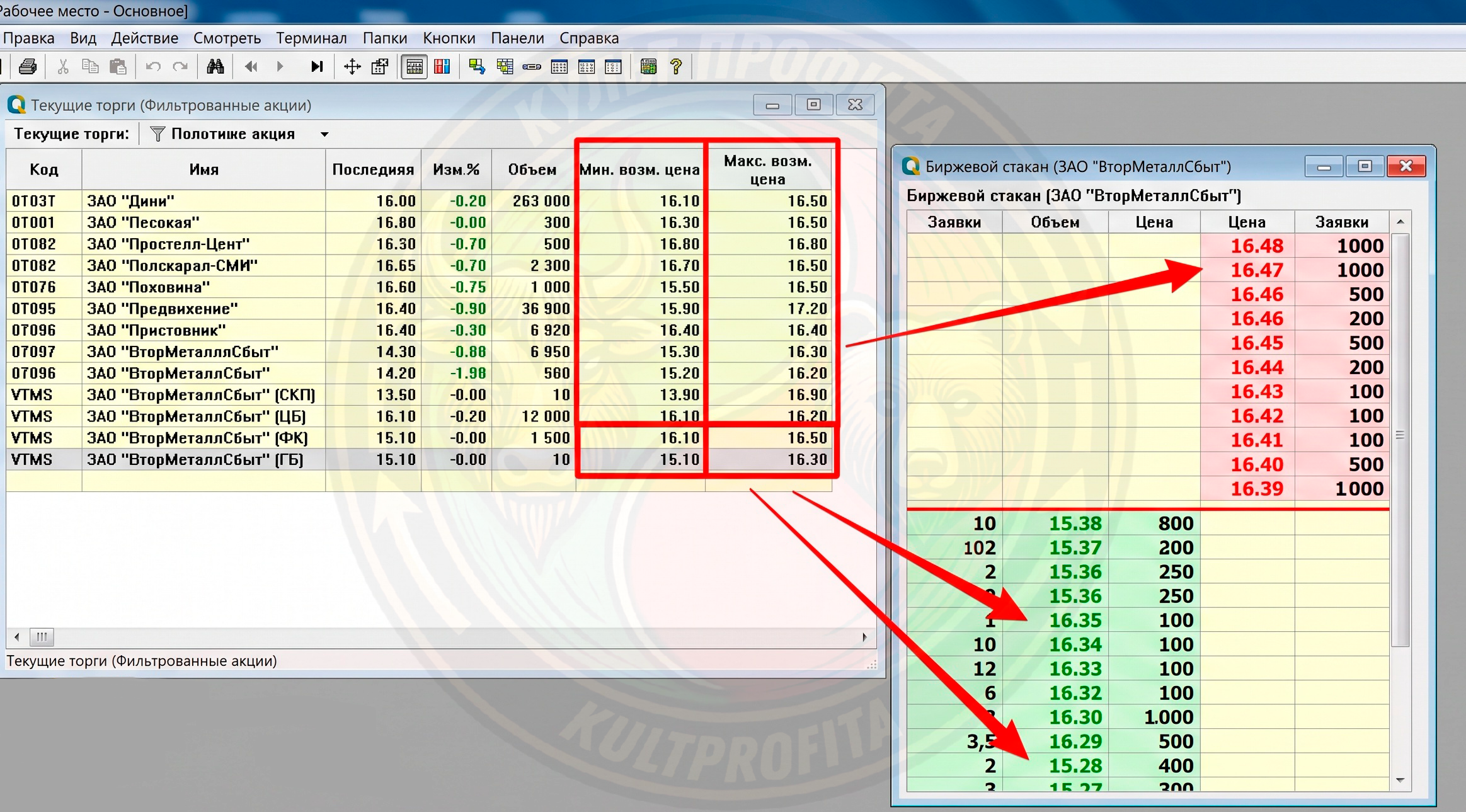The height and width of the screenshot is (812, 1466).
Task: Click the last blue-header table icon
Action: point(613,66)
